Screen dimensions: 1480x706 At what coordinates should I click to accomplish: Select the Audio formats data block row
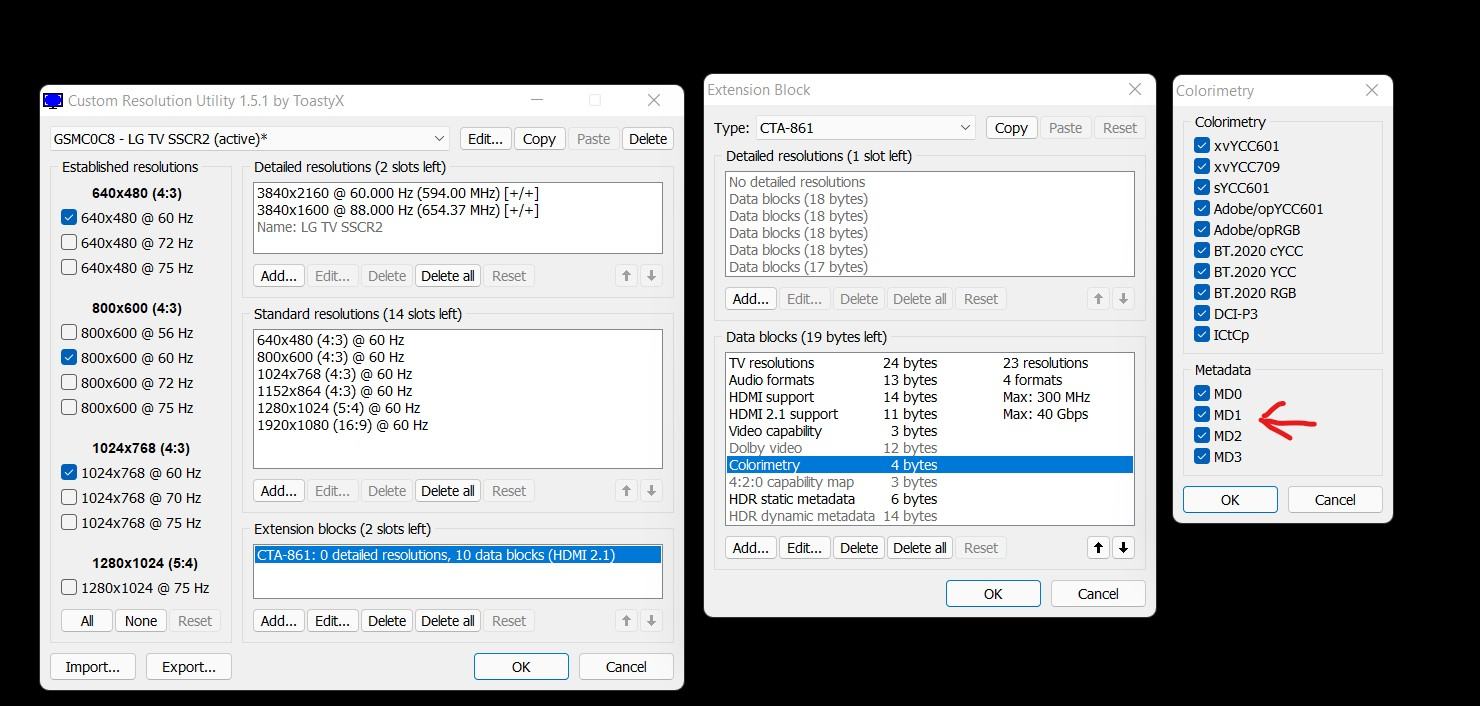tap(930, 380)
